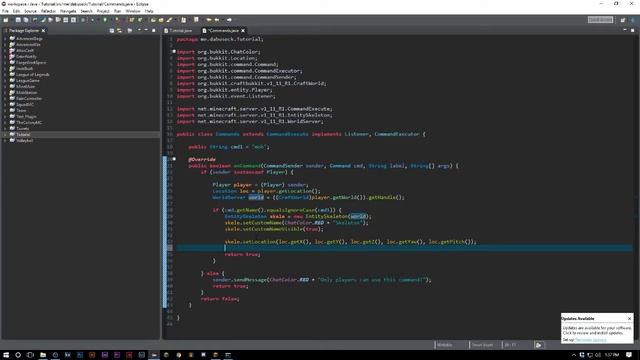Close the Package Explorer view
The width and height of the screenshot is (640, 360).
click(43, 31)
